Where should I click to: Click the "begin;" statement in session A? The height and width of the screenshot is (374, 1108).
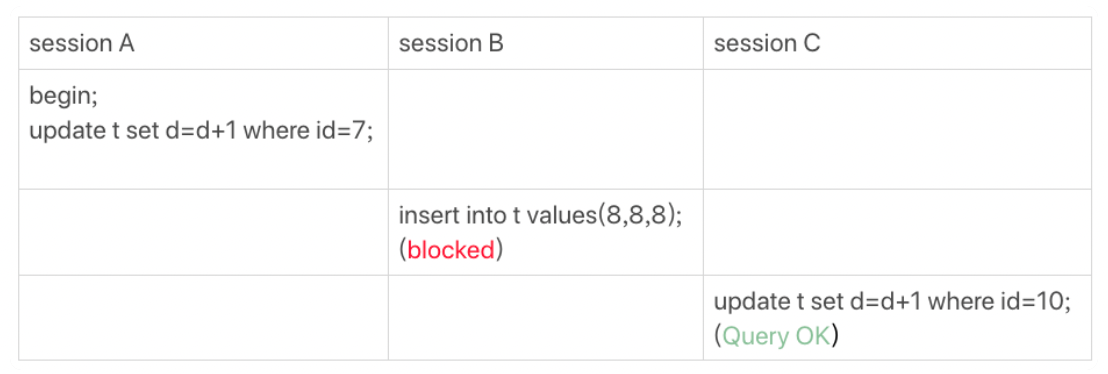[64, 96]
